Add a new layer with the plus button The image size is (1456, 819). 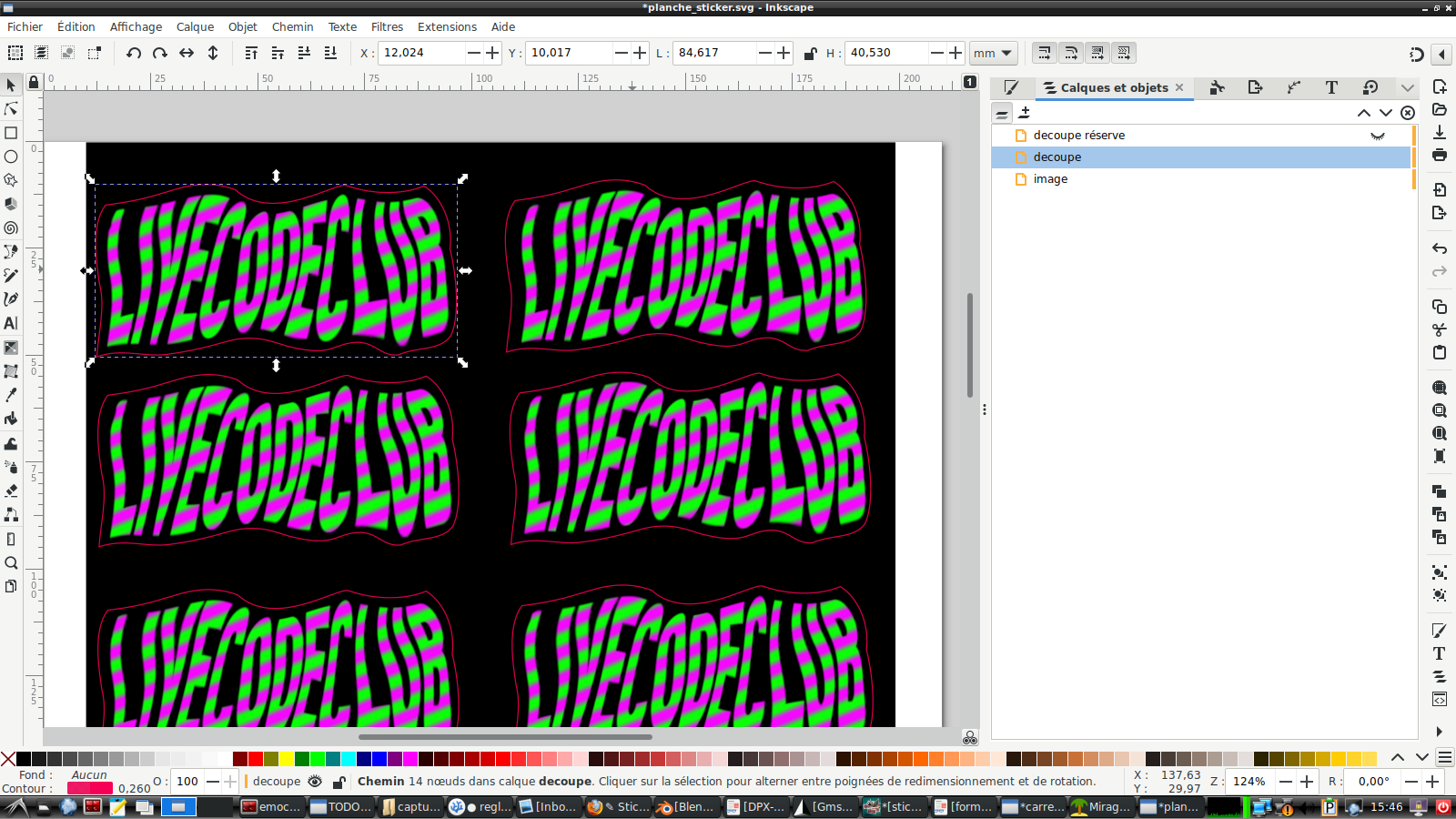(x=1025, y=112)
